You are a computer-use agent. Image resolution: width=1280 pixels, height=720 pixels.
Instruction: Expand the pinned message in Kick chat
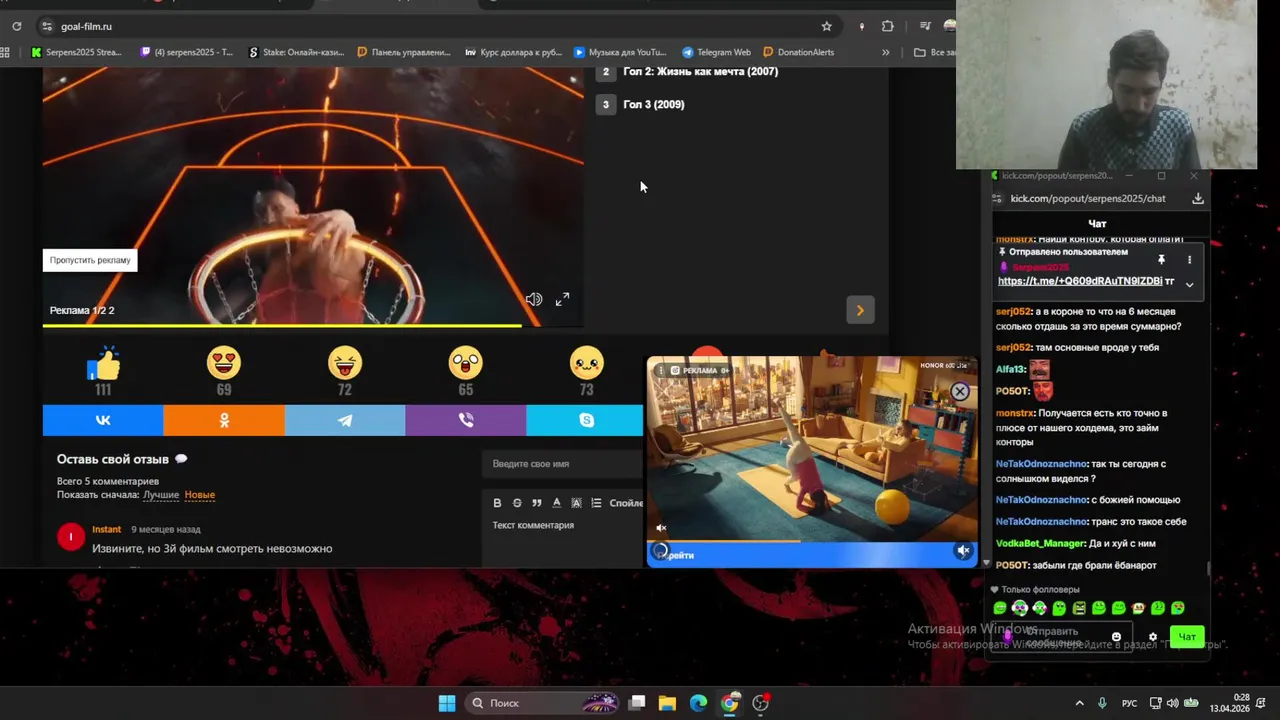point(1189,284)
